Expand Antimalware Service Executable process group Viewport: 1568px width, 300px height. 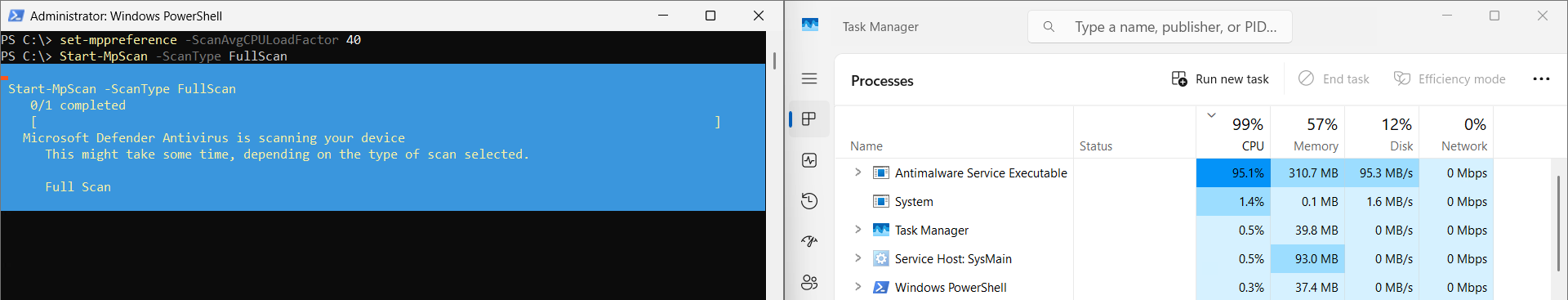[857, 172]
